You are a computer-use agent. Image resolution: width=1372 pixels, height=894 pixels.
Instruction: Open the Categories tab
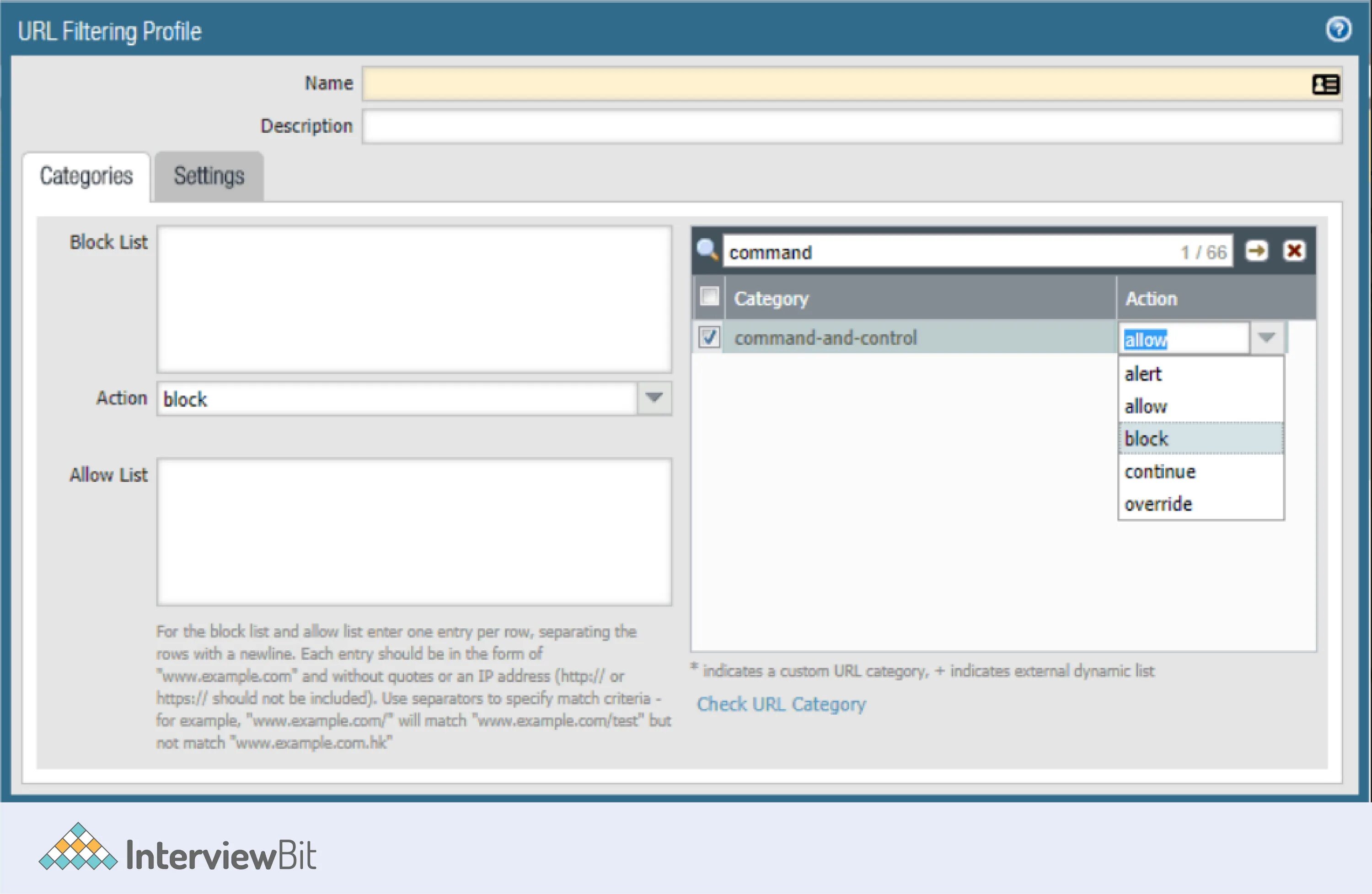tap(86, 177)
